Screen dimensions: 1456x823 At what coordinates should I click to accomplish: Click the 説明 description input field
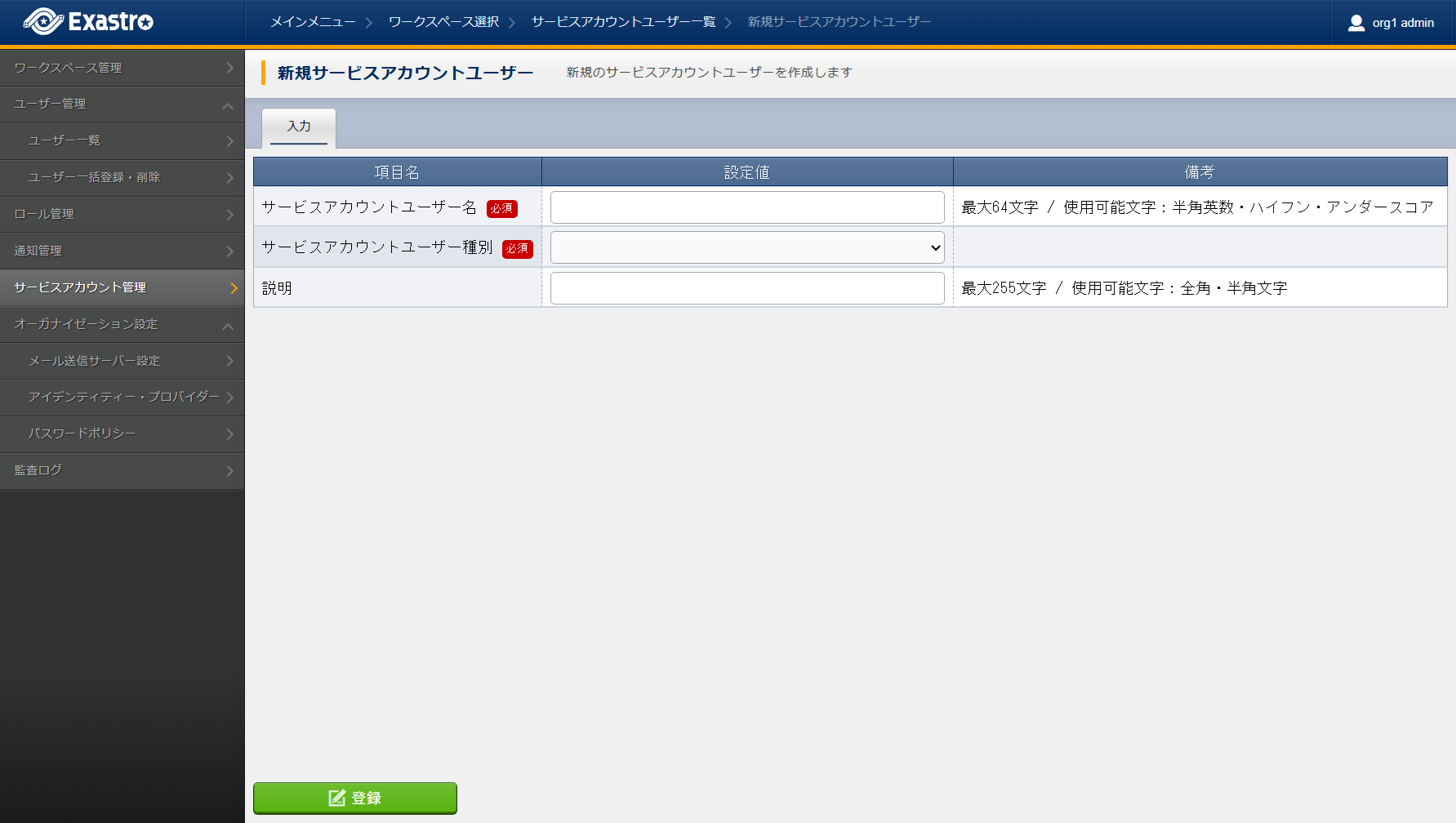click(x=746, y=288)
